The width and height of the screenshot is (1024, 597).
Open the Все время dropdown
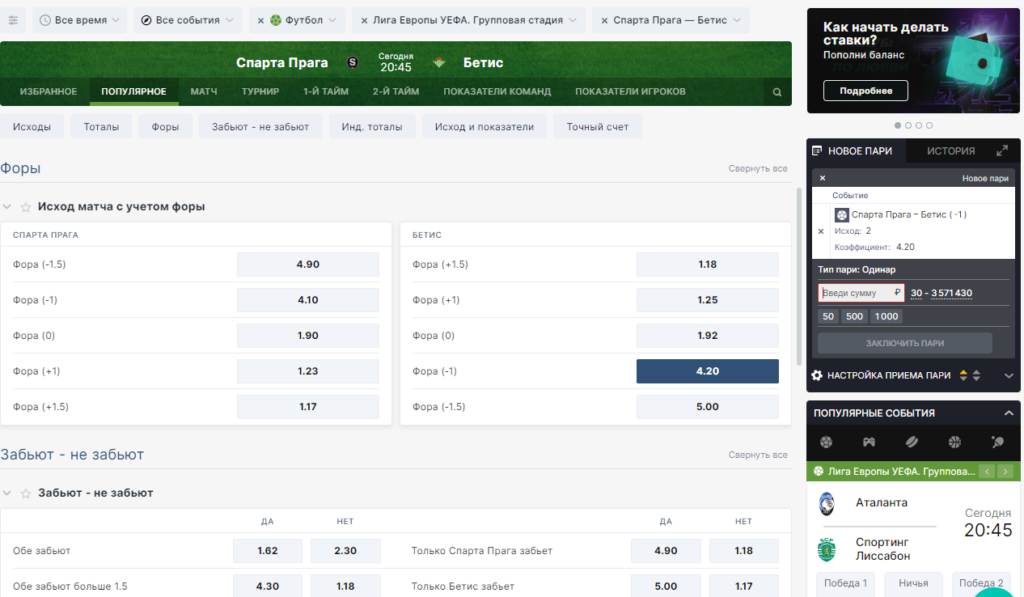pyautogui.click(x=80, y=20)
